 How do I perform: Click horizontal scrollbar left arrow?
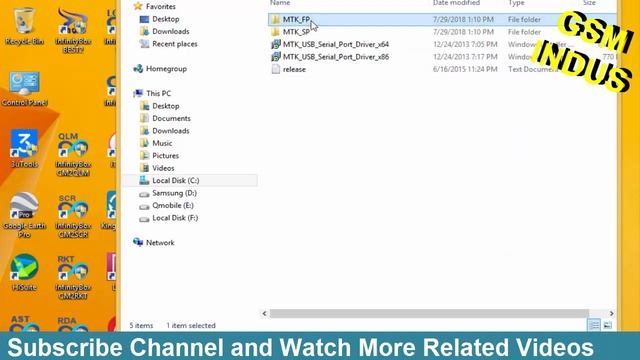point(264,313)
